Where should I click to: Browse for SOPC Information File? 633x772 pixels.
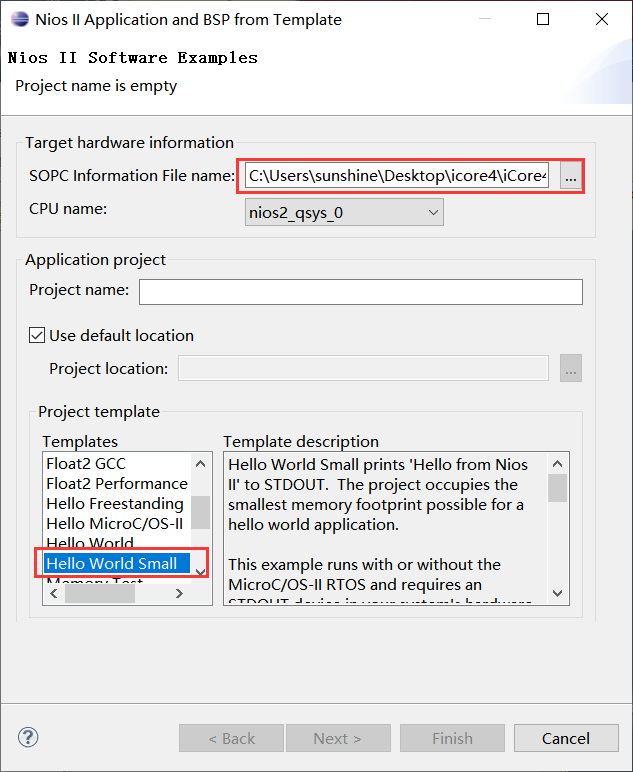(571, 177)
